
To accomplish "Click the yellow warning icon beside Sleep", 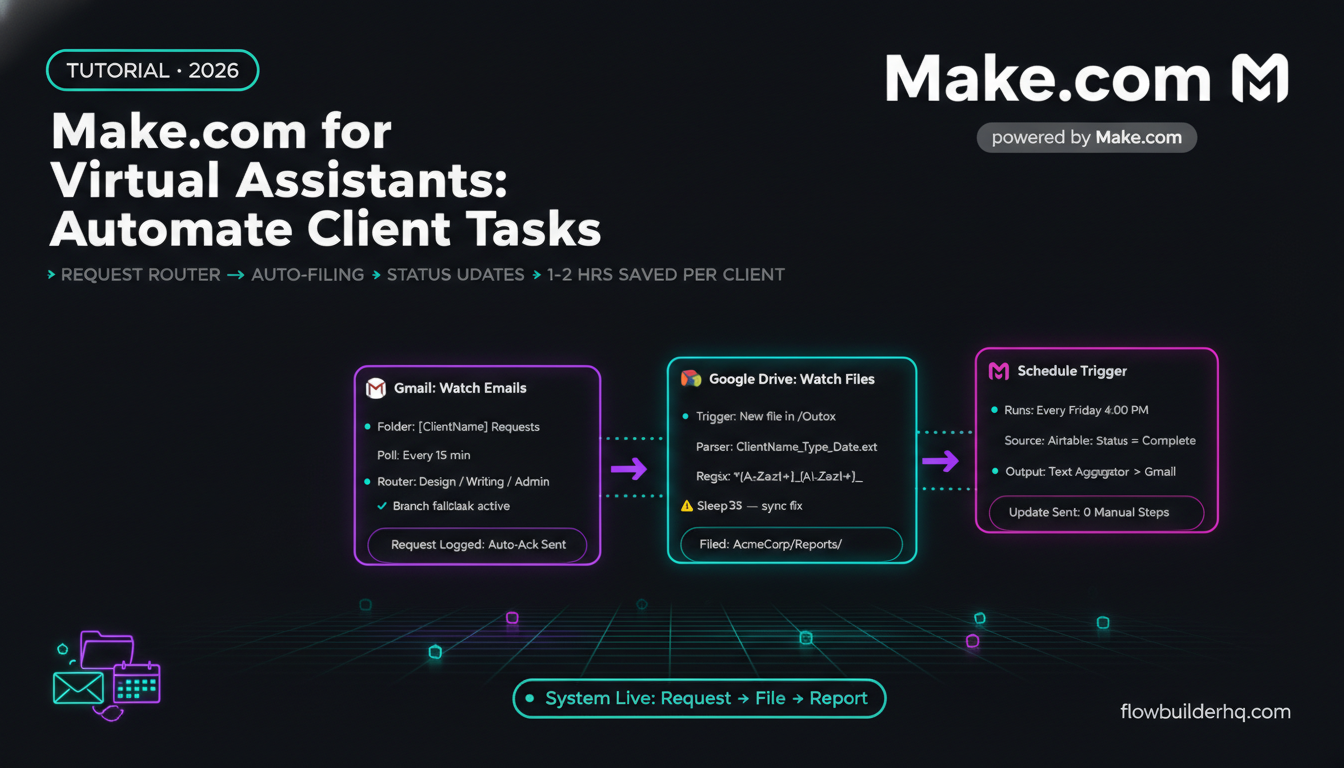I will (687, 506).
